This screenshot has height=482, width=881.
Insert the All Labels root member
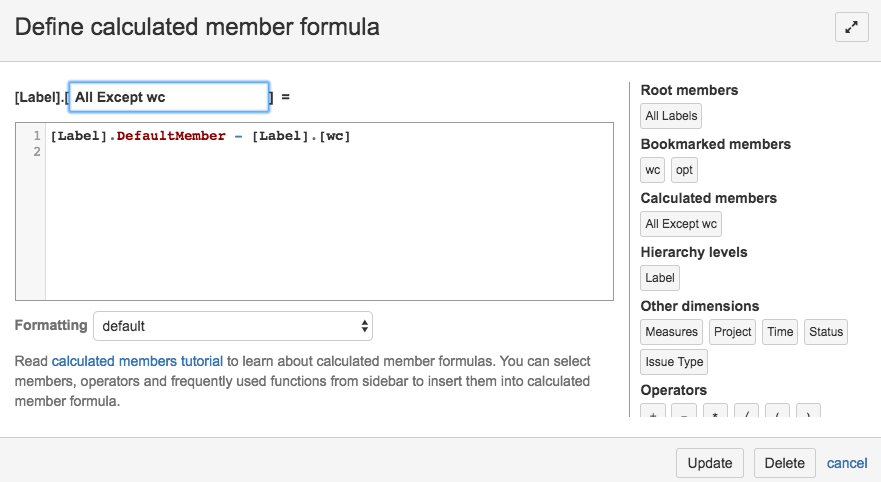click(671, 116)
